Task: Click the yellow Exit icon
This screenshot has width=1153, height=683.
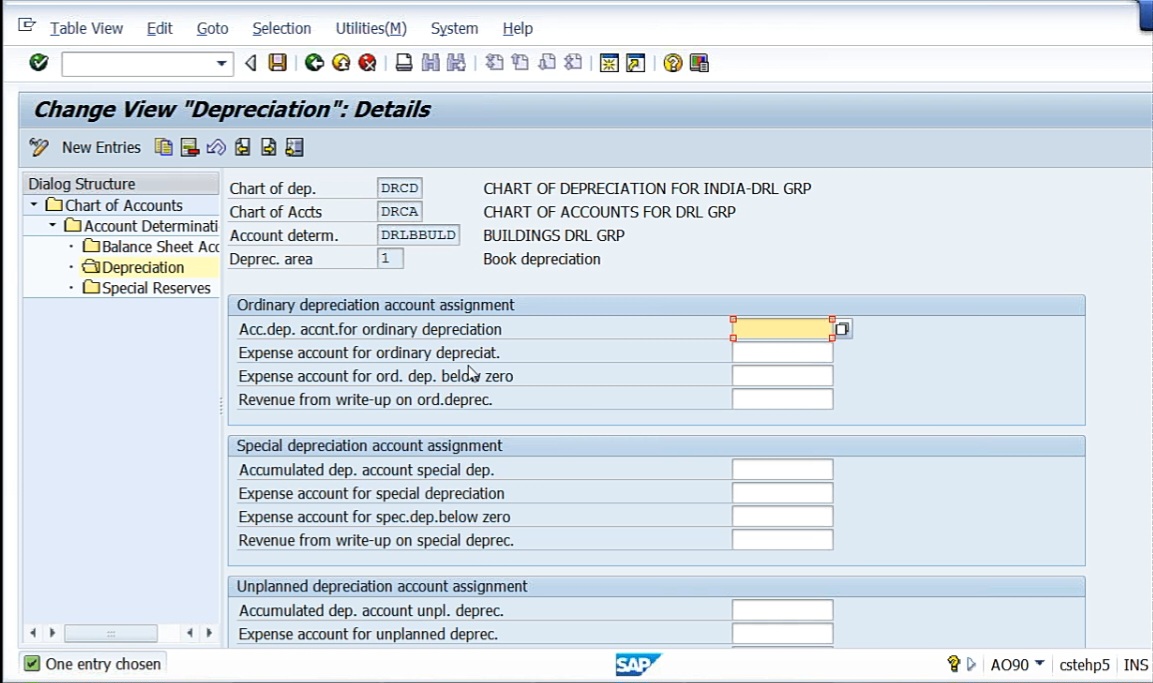Action: (x=340, y=63)
